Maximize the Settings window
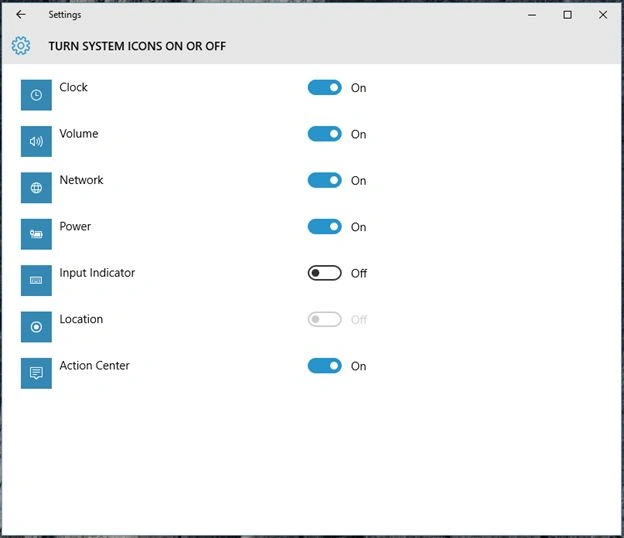The image size is (624, 538). pos(567,15)
